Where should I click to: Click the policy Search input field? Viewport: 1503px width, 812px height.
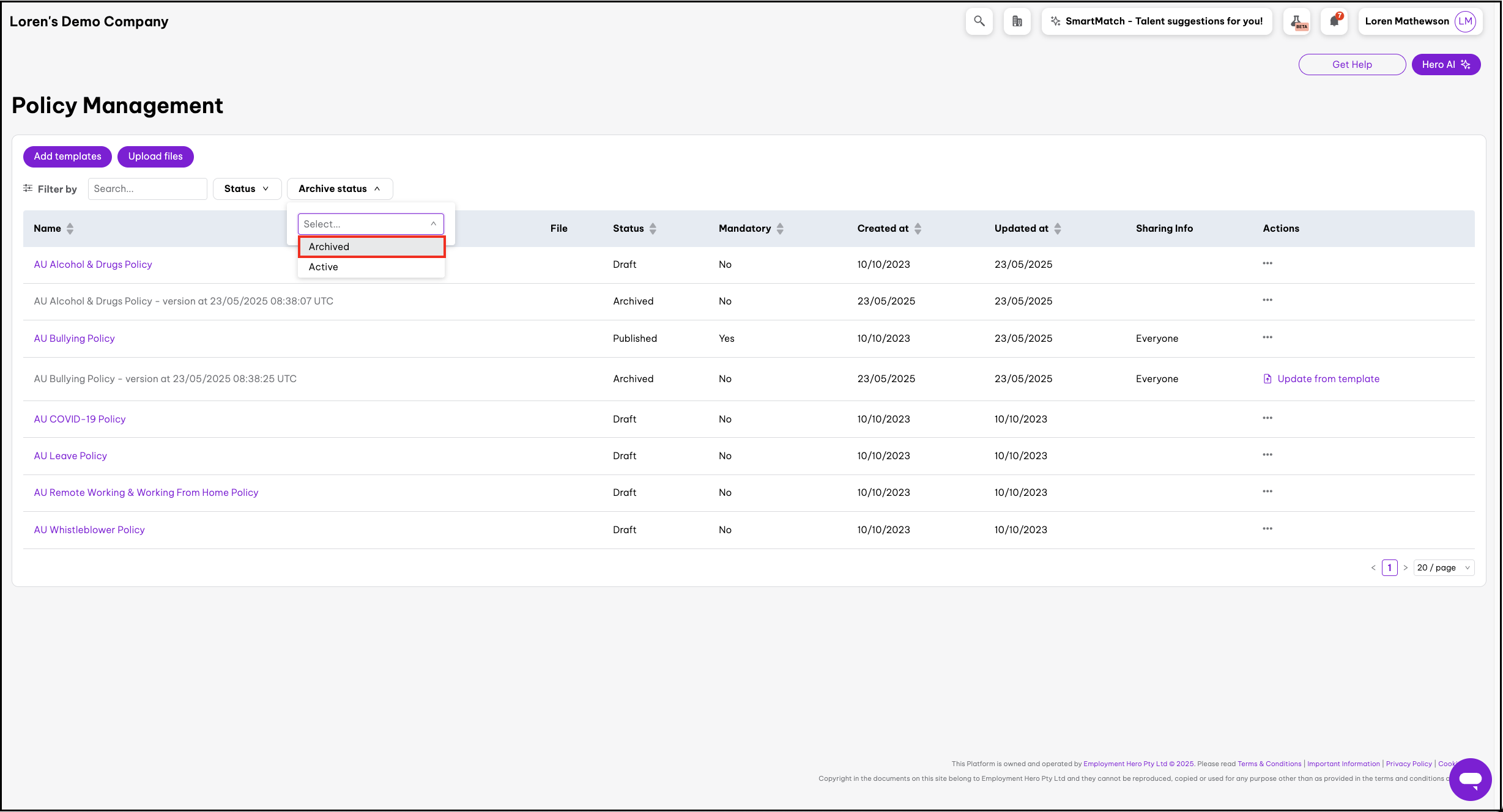(x=147, y=189)
